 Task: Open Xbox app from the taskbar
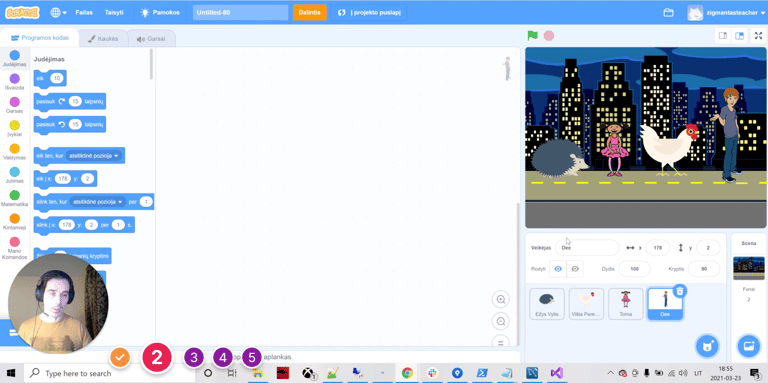[308, 373]
